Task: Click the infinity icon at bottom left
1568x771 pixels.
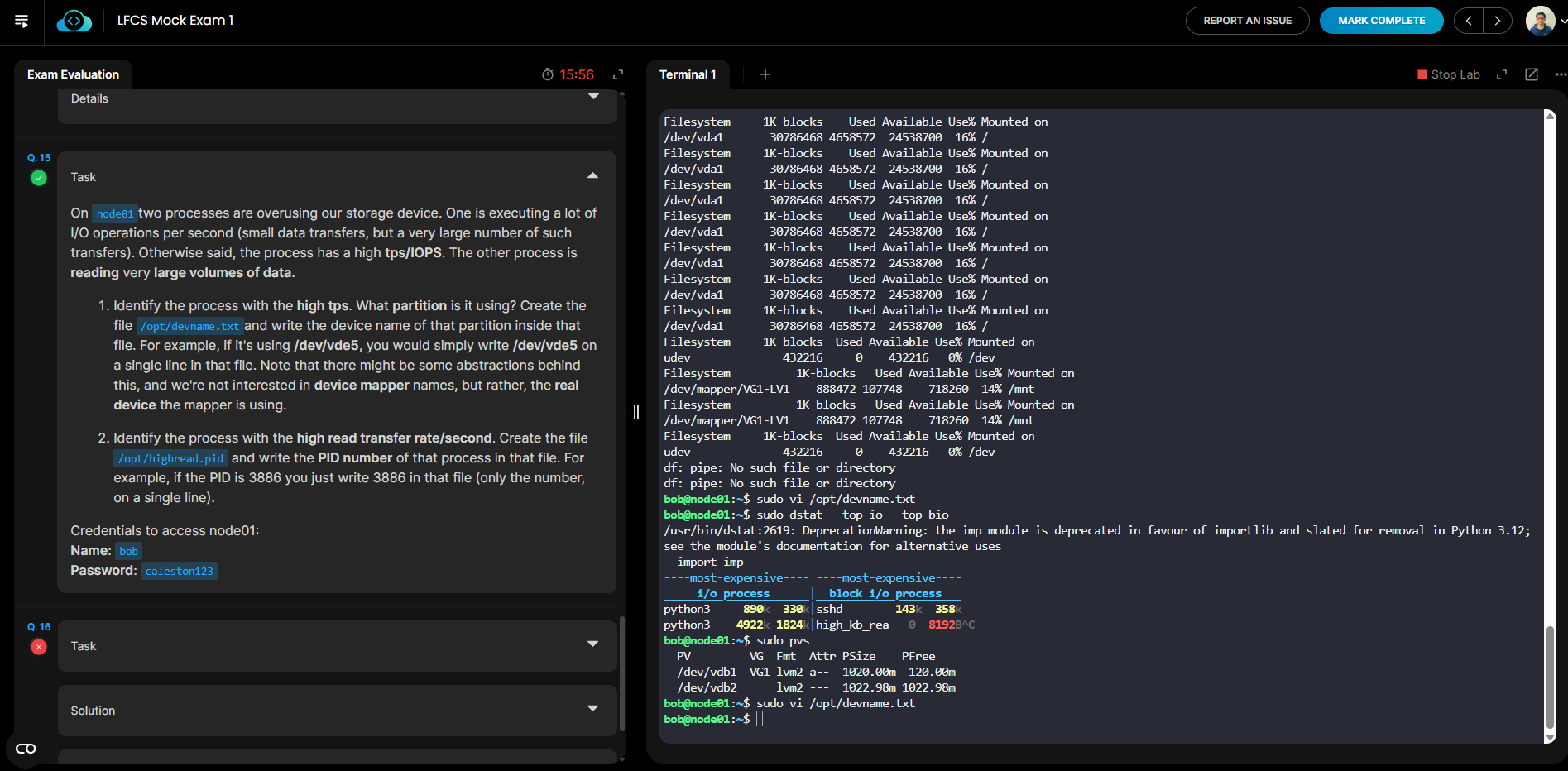Action: coord(26,749)
